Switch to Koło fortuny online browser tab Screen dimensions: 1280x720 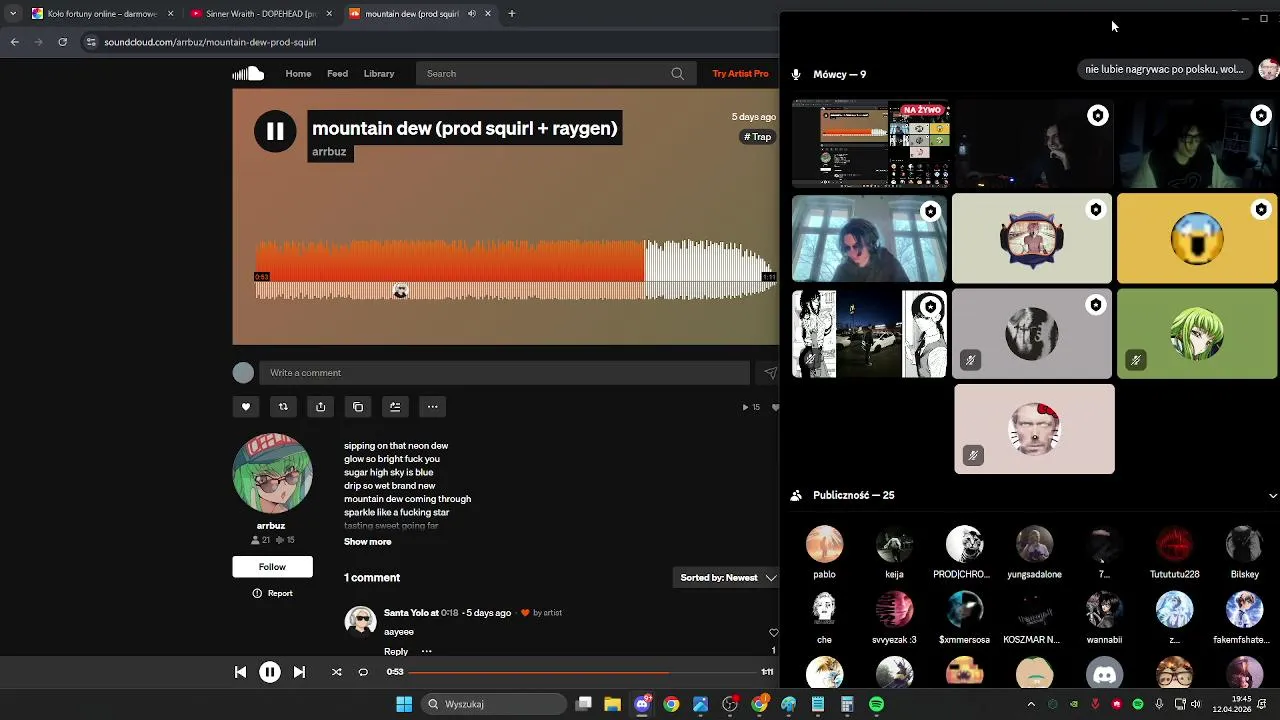pyautogui.click(x=102, y=14)
